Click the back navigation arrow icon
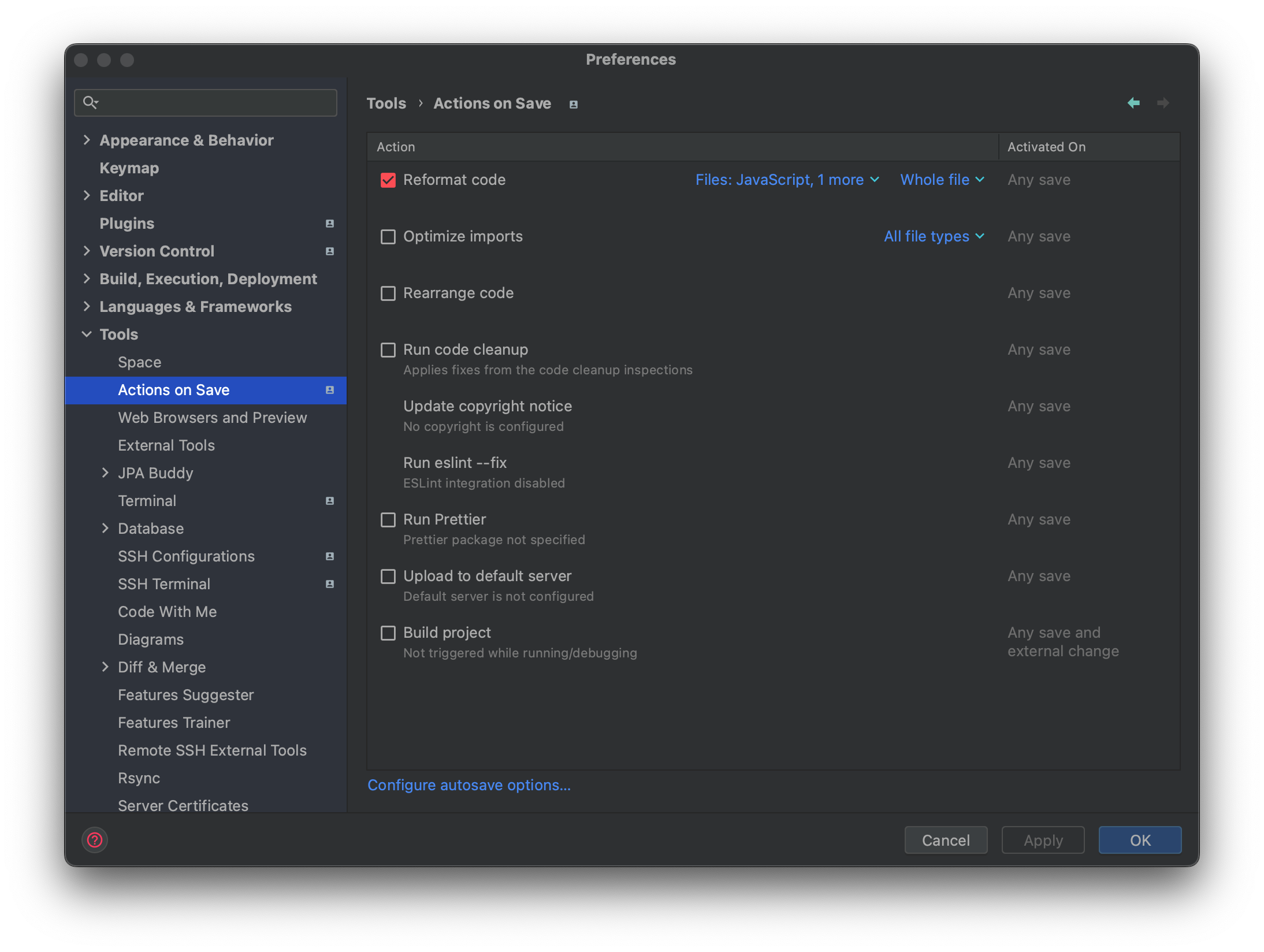Image resolution: width=1264 pixels, height=952 pixels. coord(1133,103)
